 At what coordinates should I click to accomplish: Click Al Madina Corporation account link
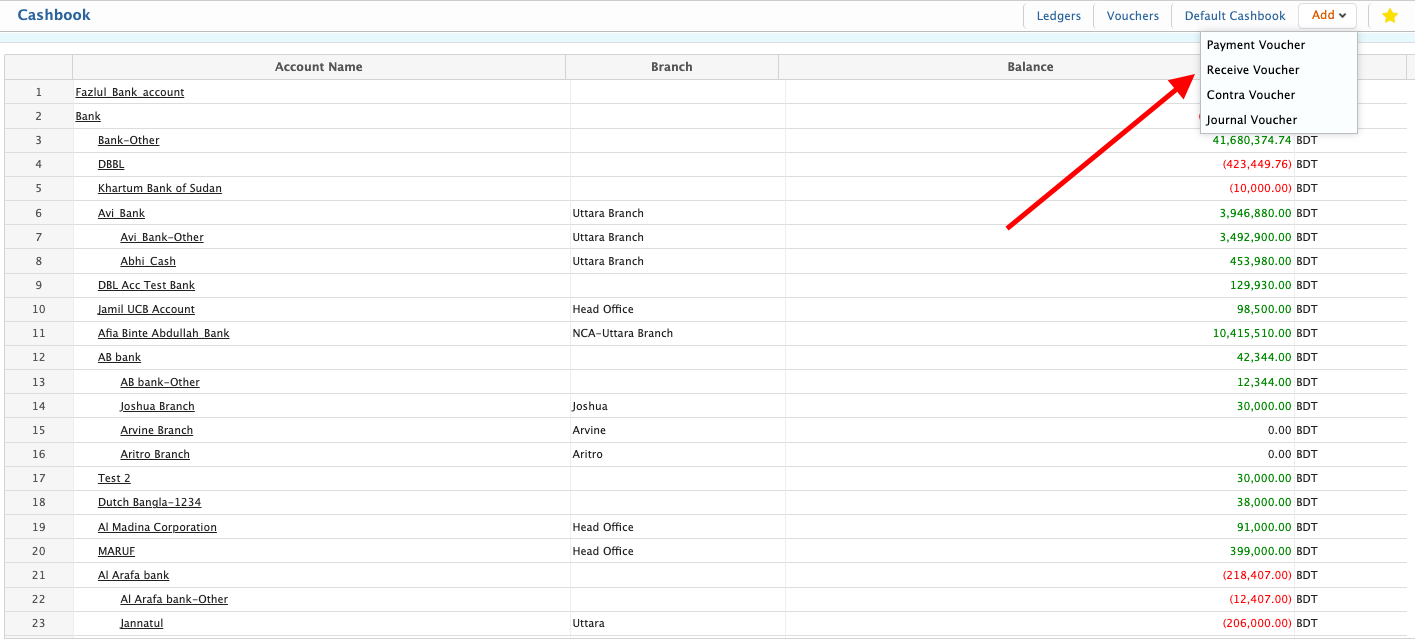(157, 527)
